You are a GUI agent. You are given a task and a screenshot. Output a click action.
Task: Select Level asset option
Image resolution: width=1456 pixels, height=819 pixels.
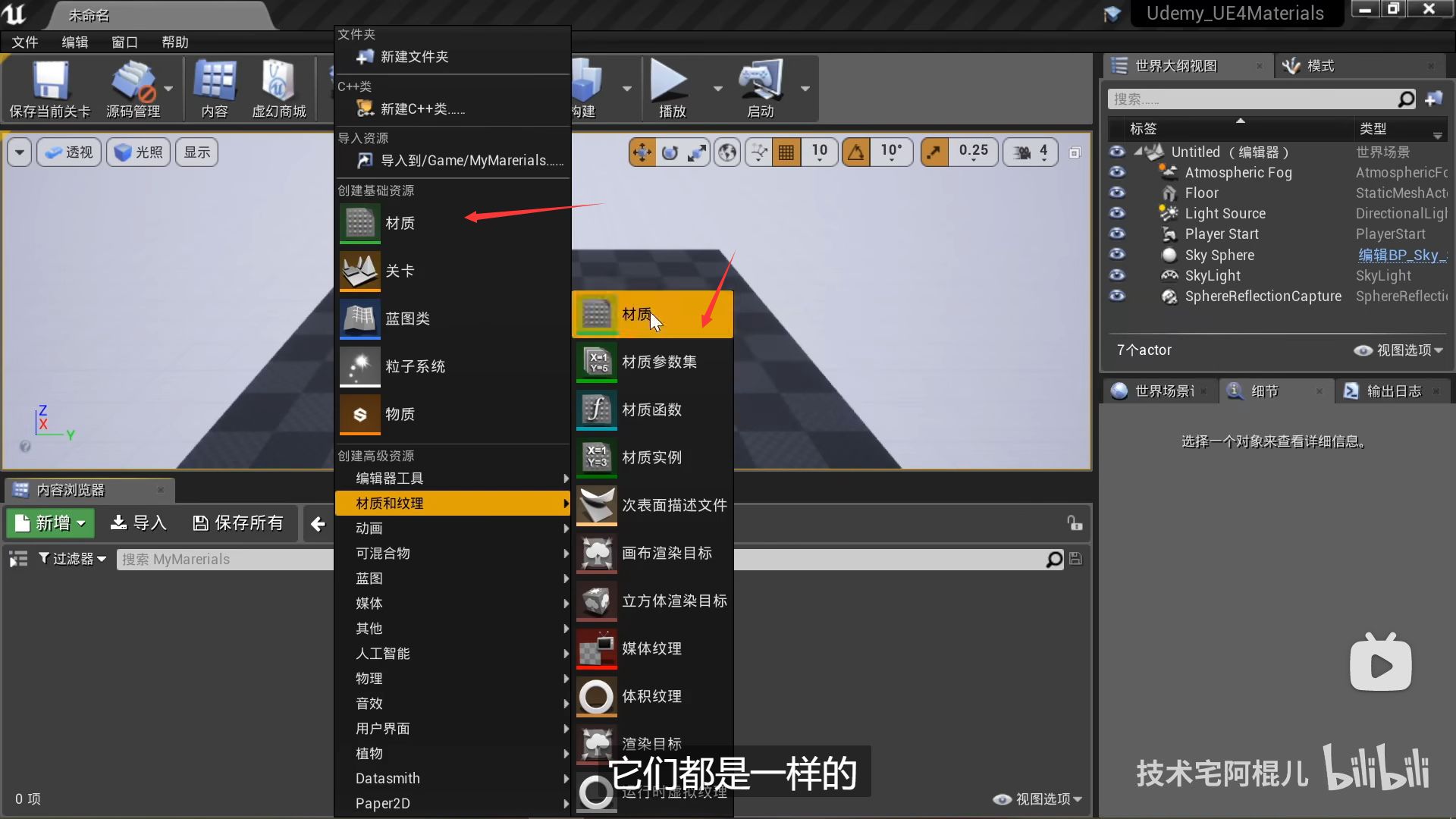(453, 271)
